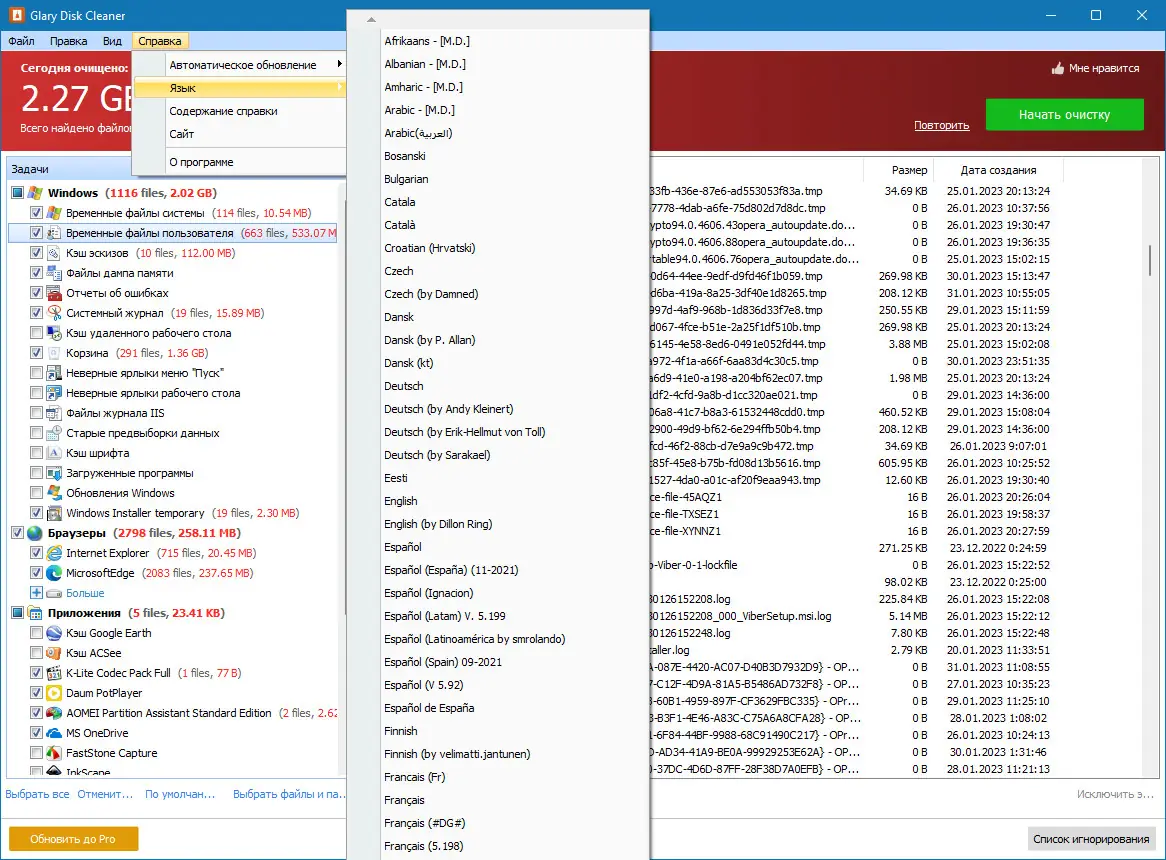Viewport: 1166px width, 860px height.
Task: Click the MS OneDrive cloud icon
Action: click(x=54, y=733)
